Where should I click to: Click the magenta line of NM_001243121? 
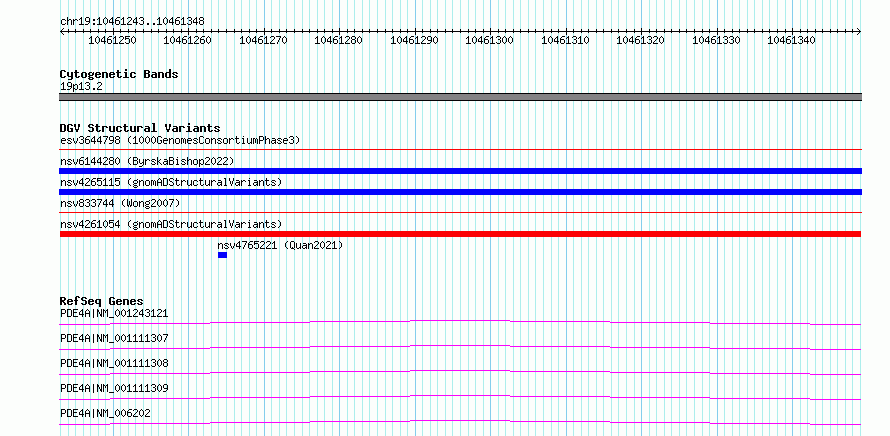coord(460,322)
